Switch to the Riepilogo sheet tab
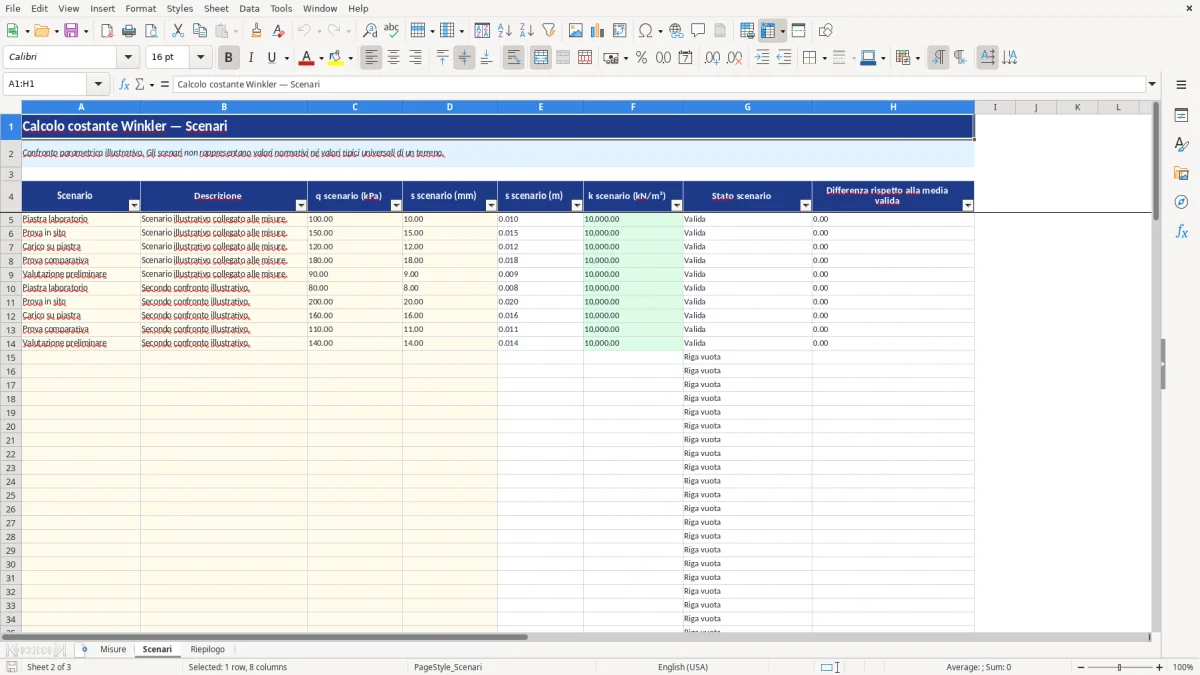 click(208, 650)
